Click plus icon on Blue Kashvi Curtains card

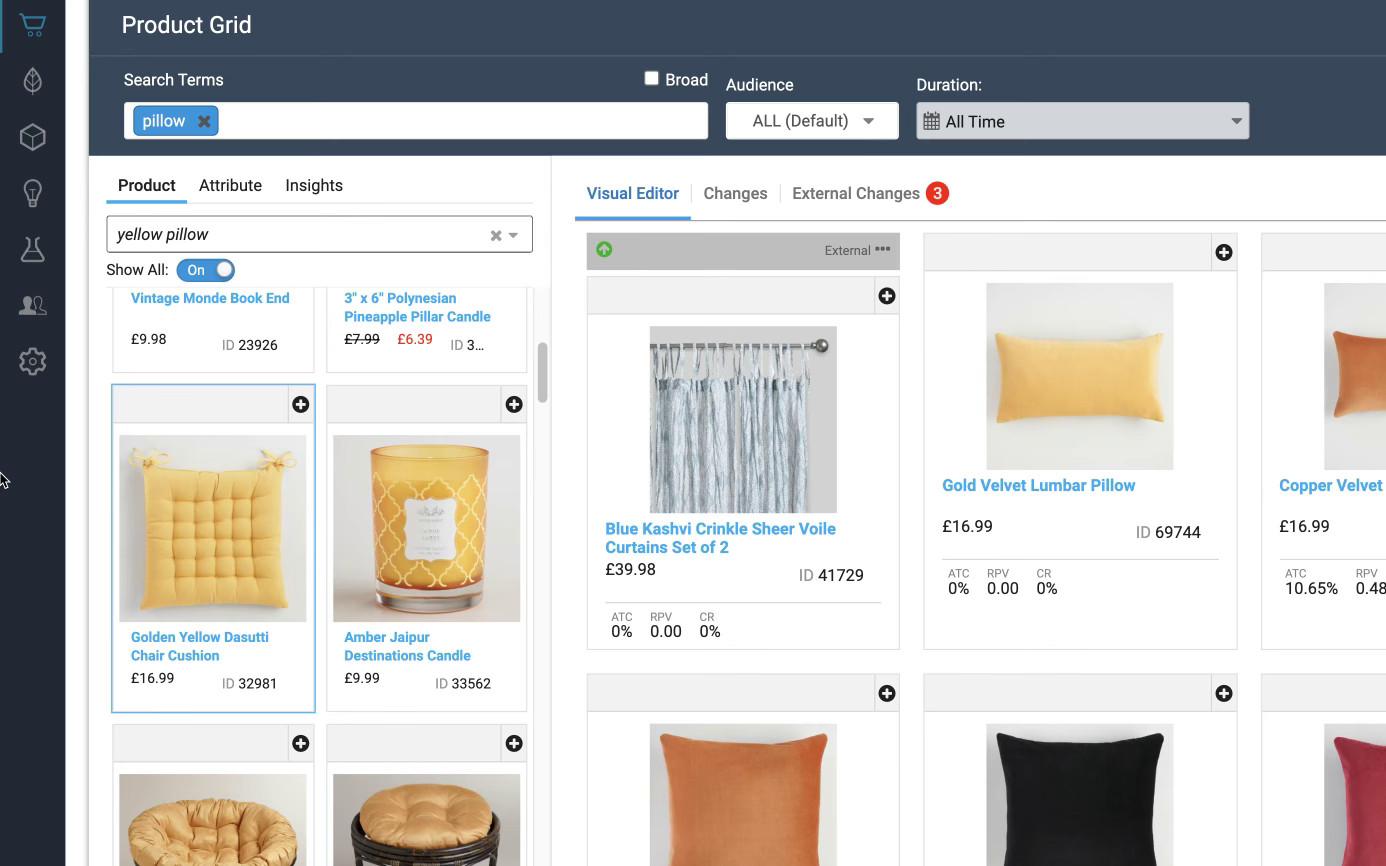coord(886,296)
